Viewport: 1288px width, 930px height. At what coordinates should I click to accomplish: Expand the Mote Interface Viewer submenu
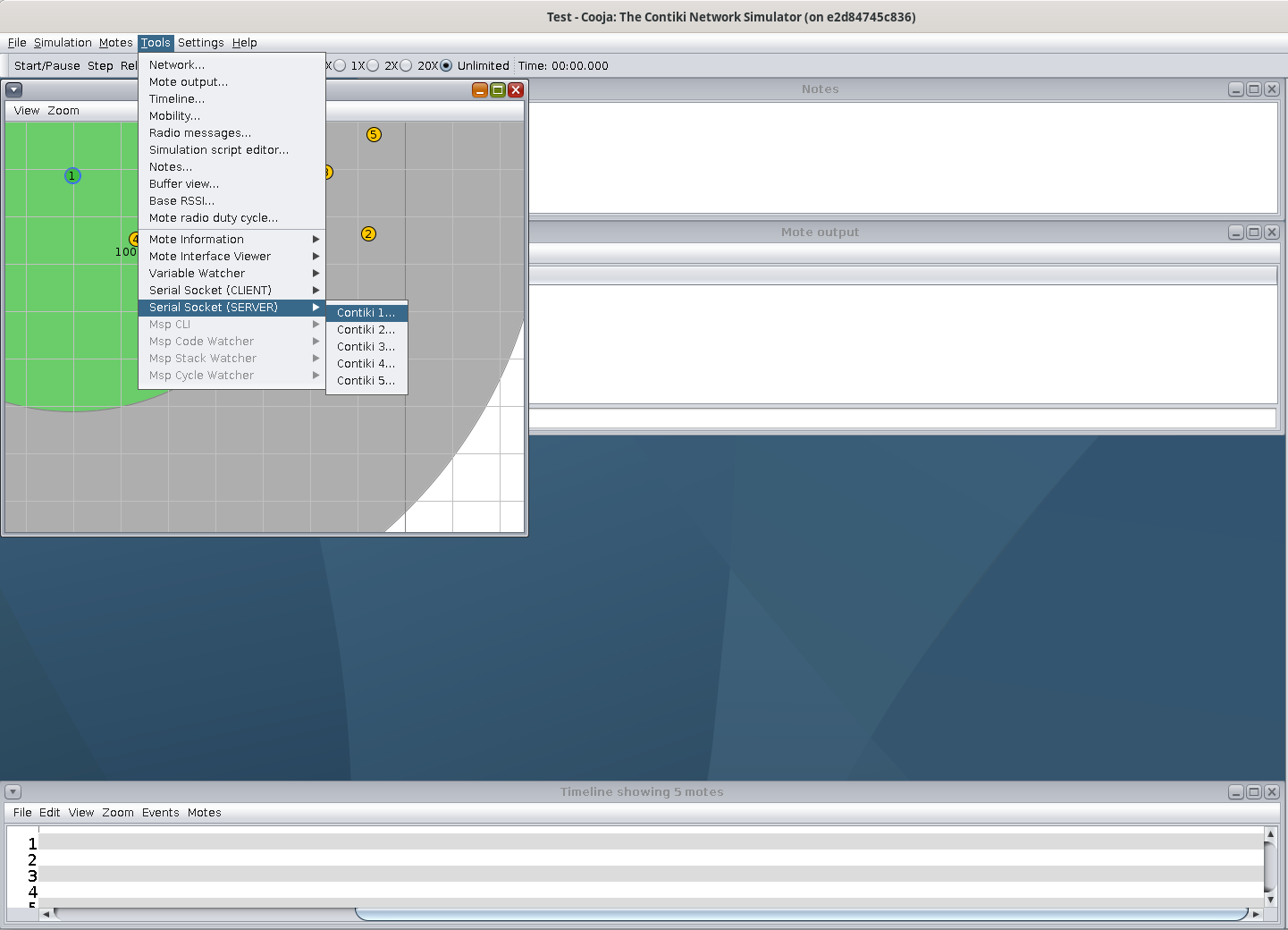(x=232, y=257)
